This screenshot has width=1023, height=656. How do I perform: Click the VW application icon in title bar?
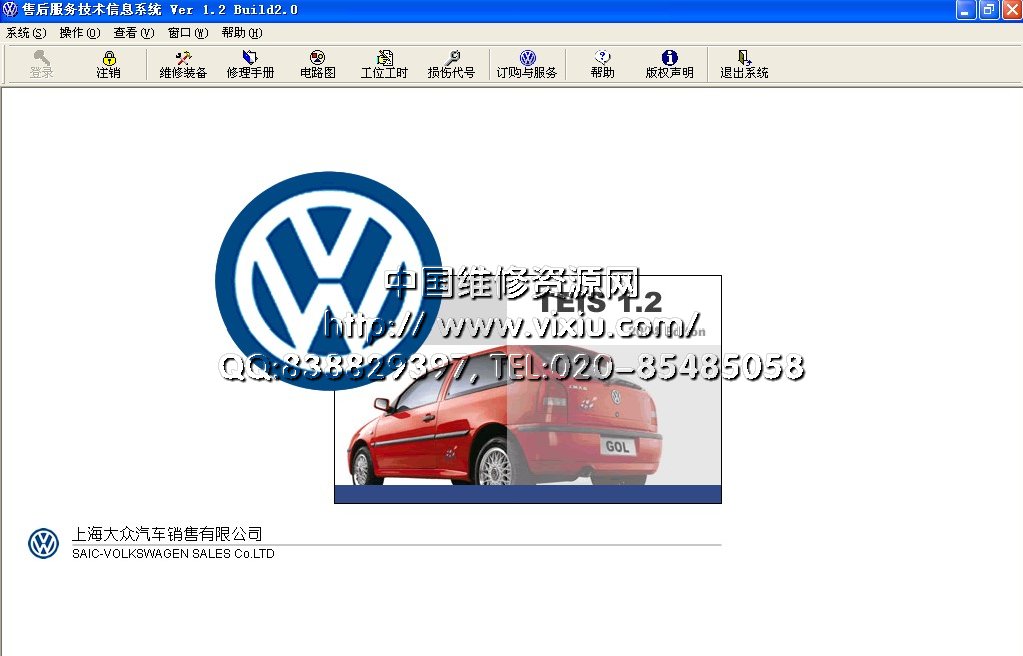pos(10,10)
